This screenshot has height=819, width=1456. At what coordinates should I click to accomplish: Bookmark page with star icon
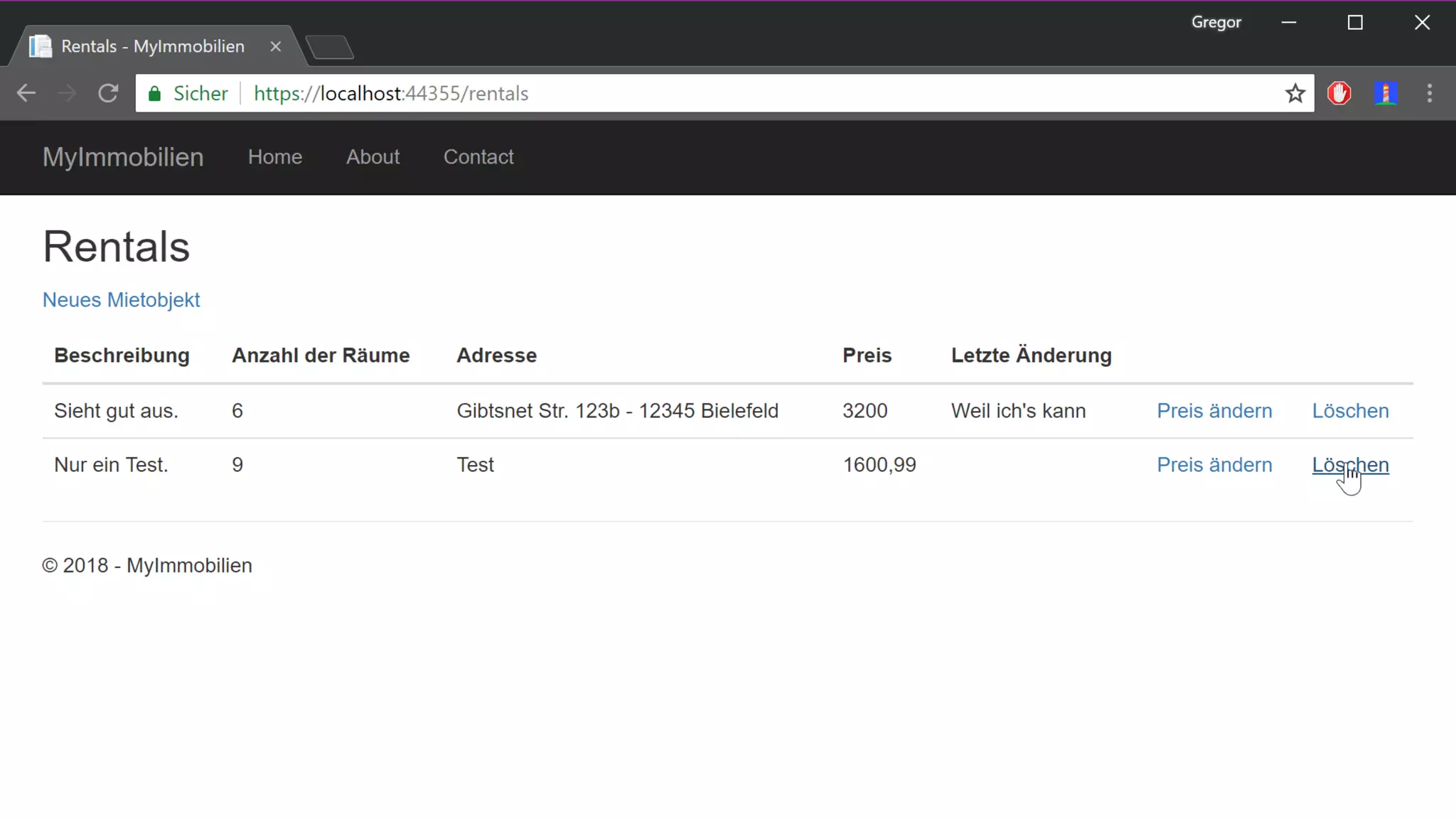point(1295,93)
